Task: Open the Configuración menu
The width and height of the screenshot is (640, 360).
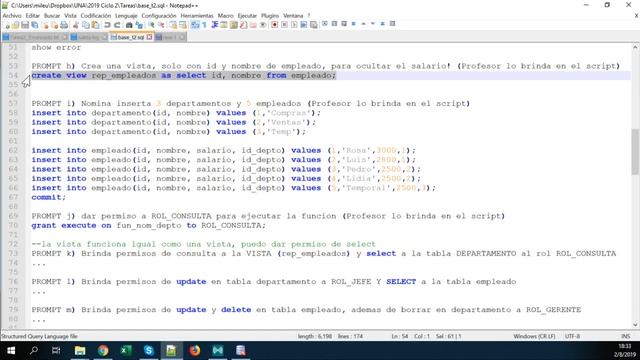Action: coord(159,16)
